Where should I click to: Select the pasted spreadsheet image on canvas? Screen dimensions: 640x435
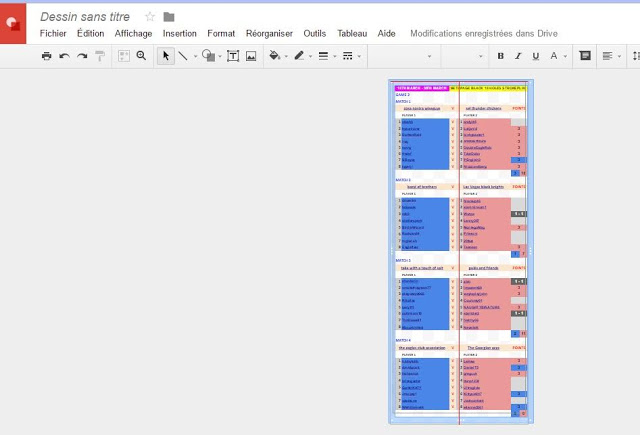pyautogui.click(x=461, y=252)
